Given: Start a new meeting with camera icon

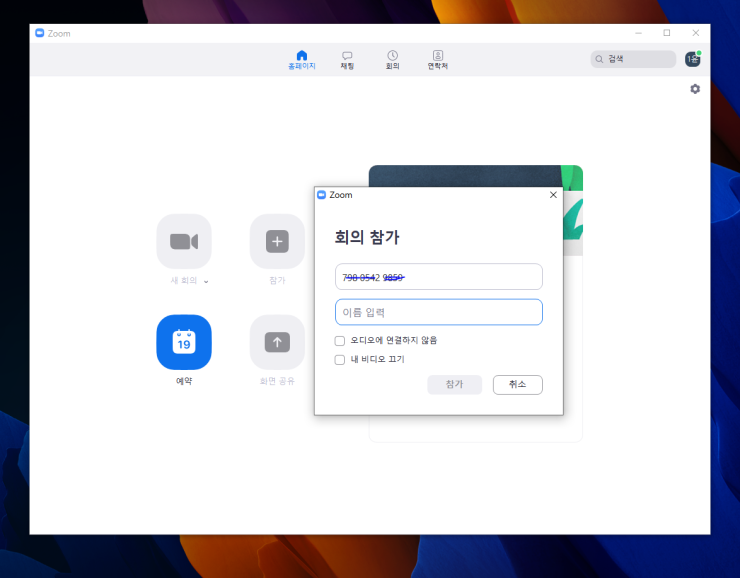Looking at the screenshot, I should (x=184, y=241).
